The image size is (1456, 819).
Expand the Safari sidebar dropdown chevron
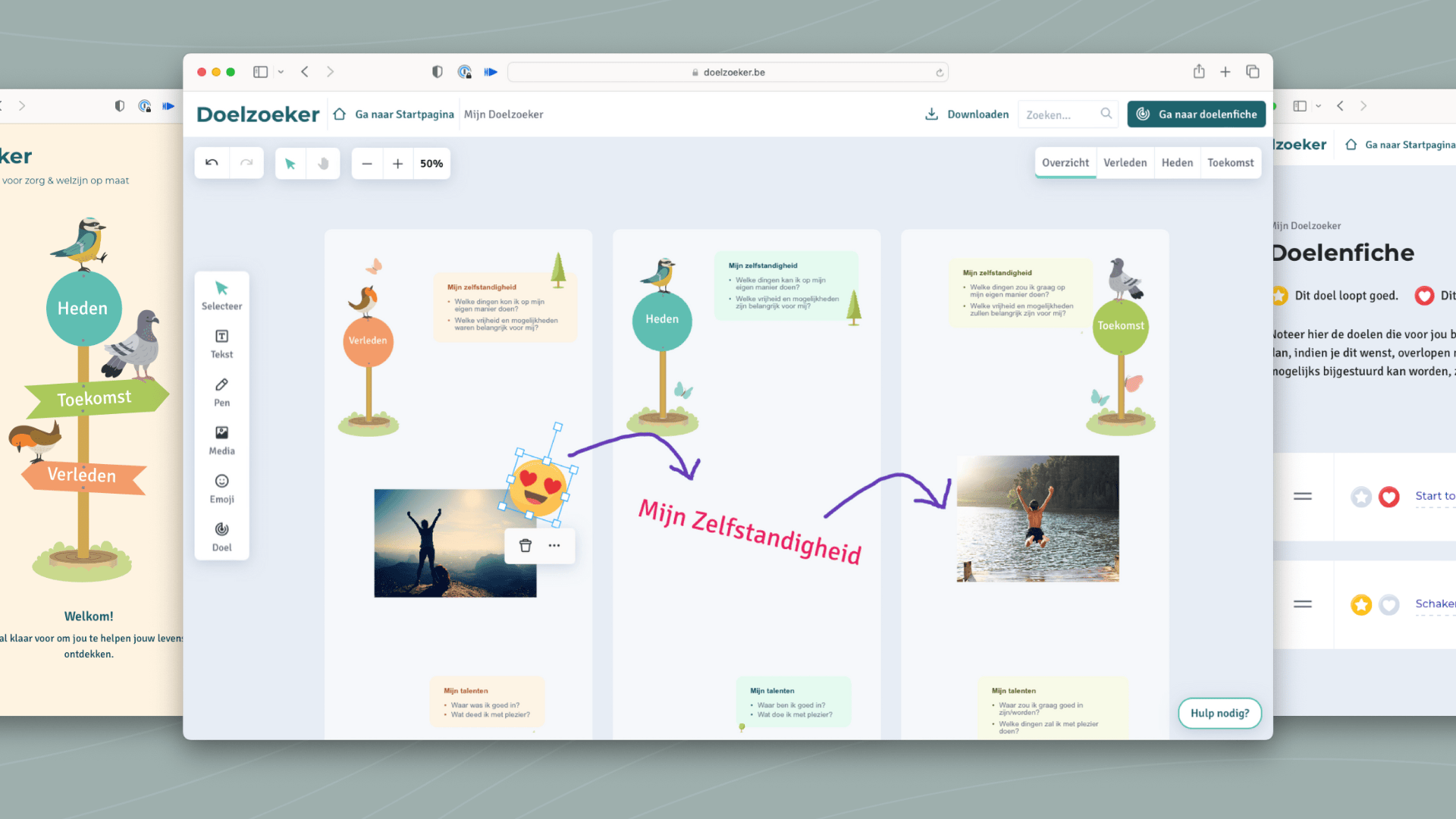coord(281,72)
